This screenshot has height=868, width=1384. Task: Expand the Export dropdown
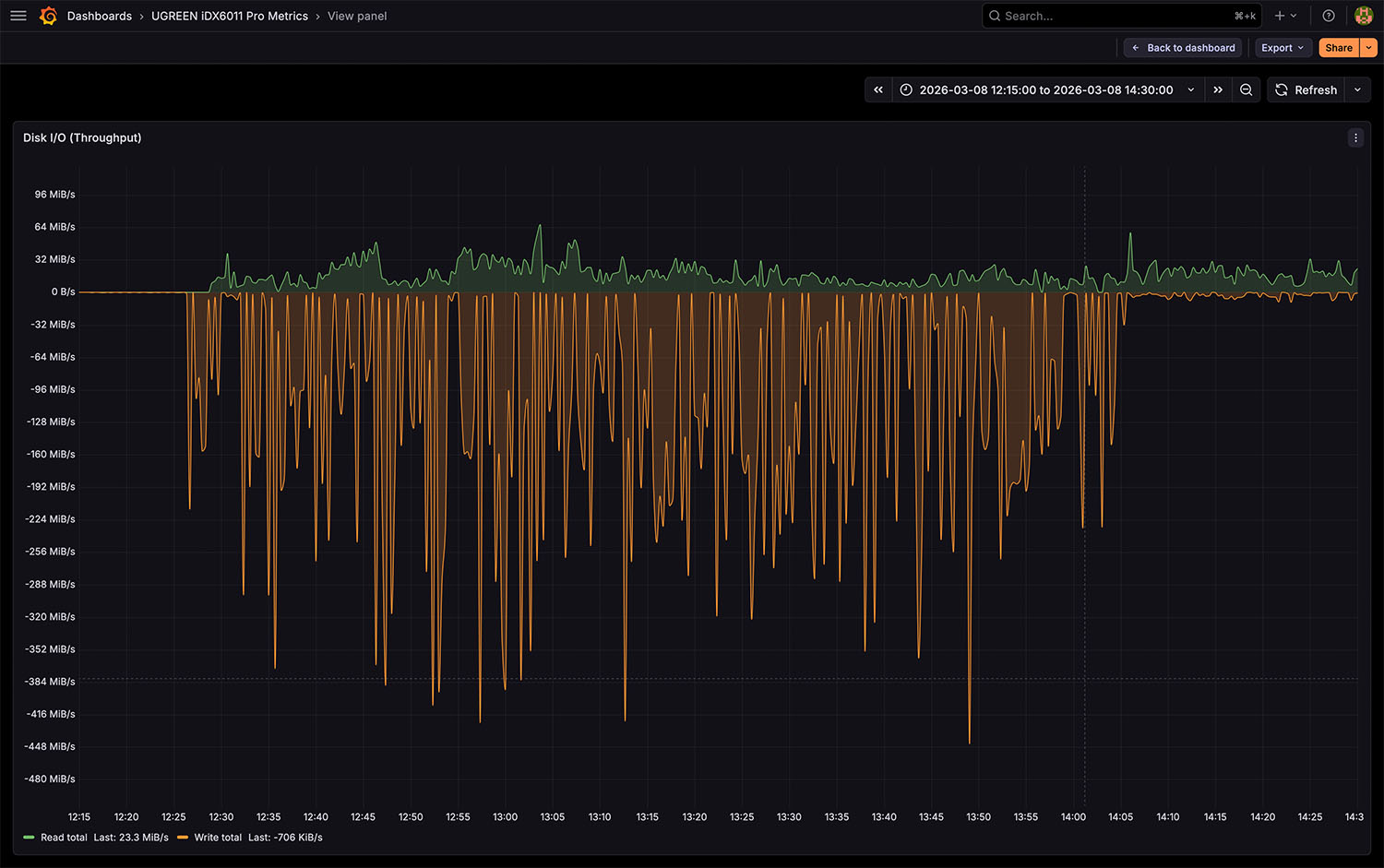coord(1283,48)
